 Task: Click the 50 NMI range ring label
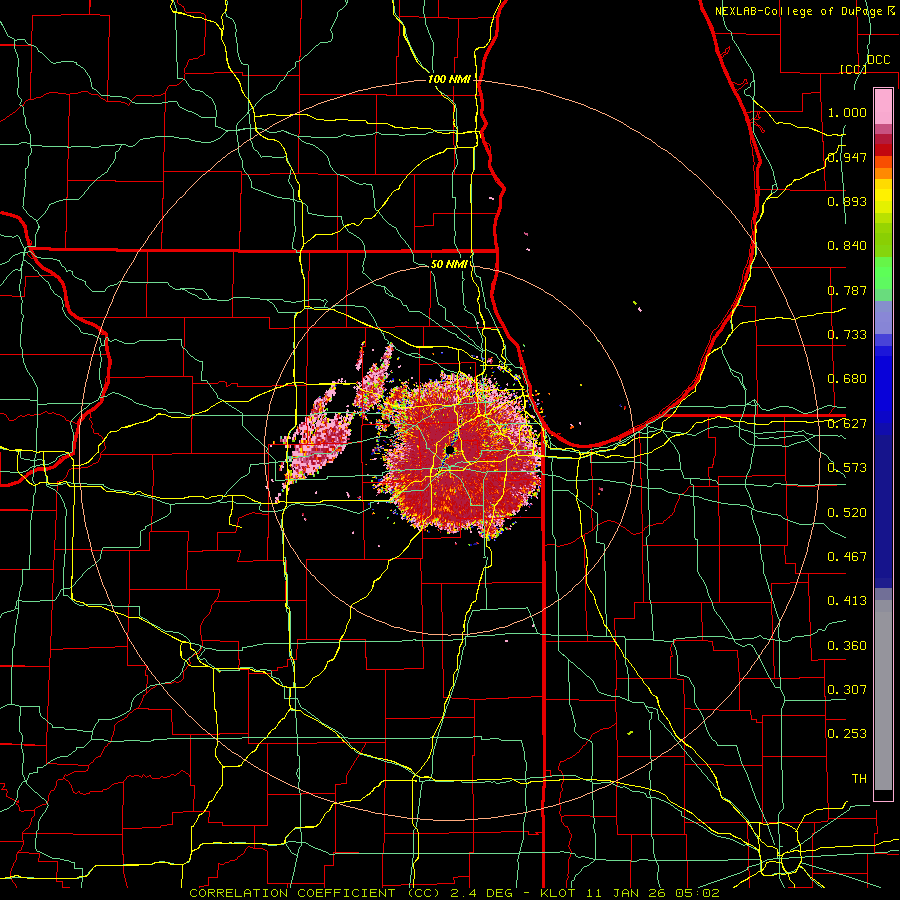[449, 264]
